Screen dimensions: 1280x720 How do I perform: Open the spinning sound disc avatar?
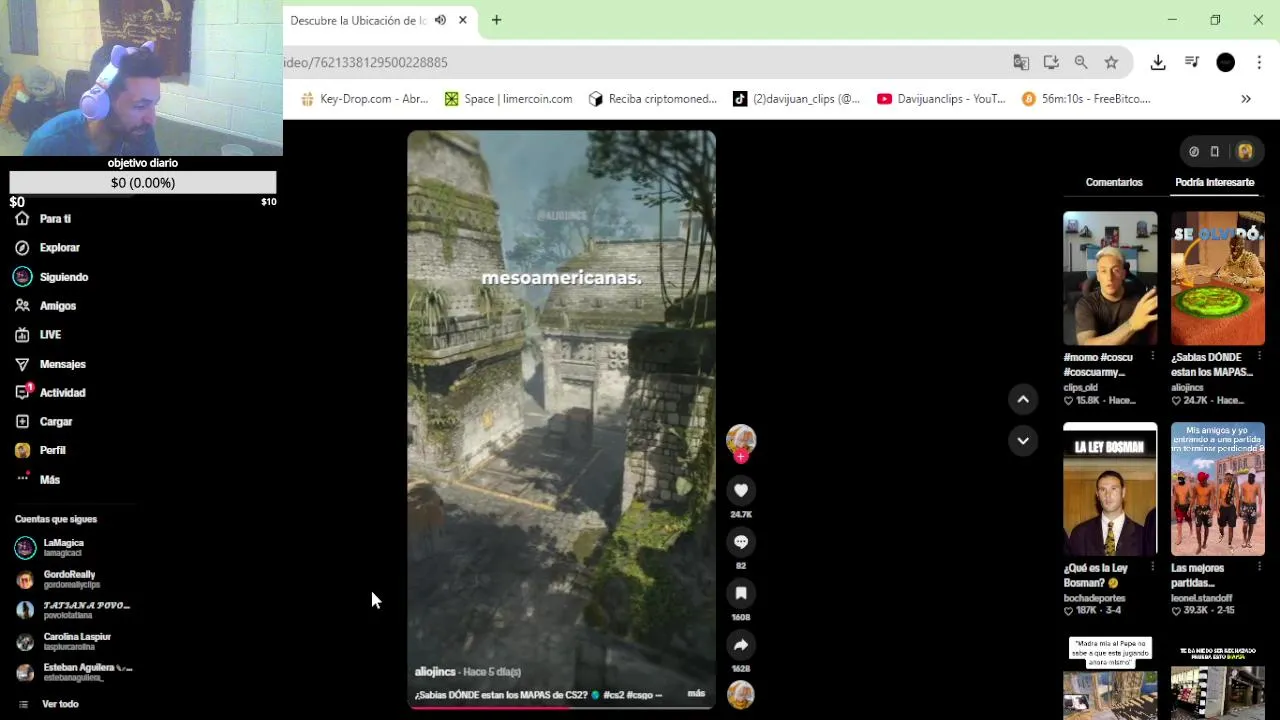(x=741, y=694)
